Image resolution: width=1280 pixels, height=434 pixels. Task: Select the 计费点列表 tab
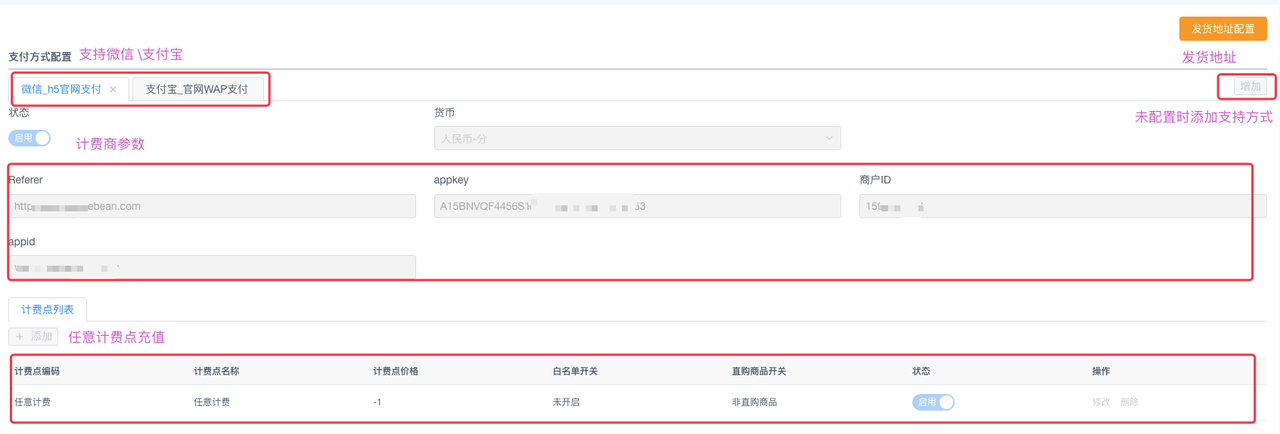(x=48, y=310)
